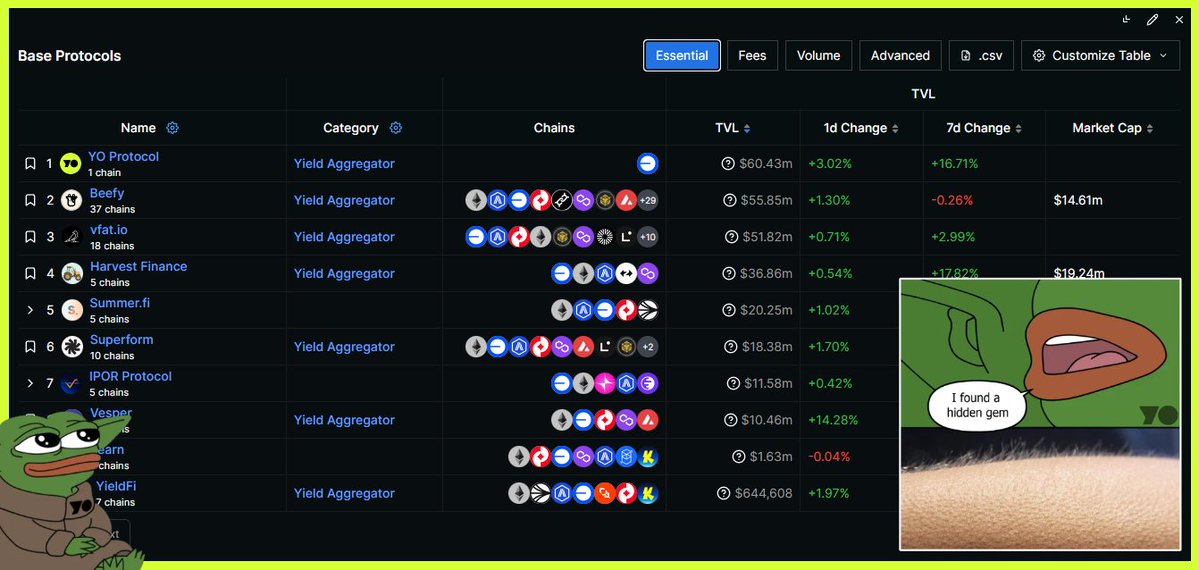Switch to the Fees tab
This screenshot has width=1199, height=570.
pos(752,55)
